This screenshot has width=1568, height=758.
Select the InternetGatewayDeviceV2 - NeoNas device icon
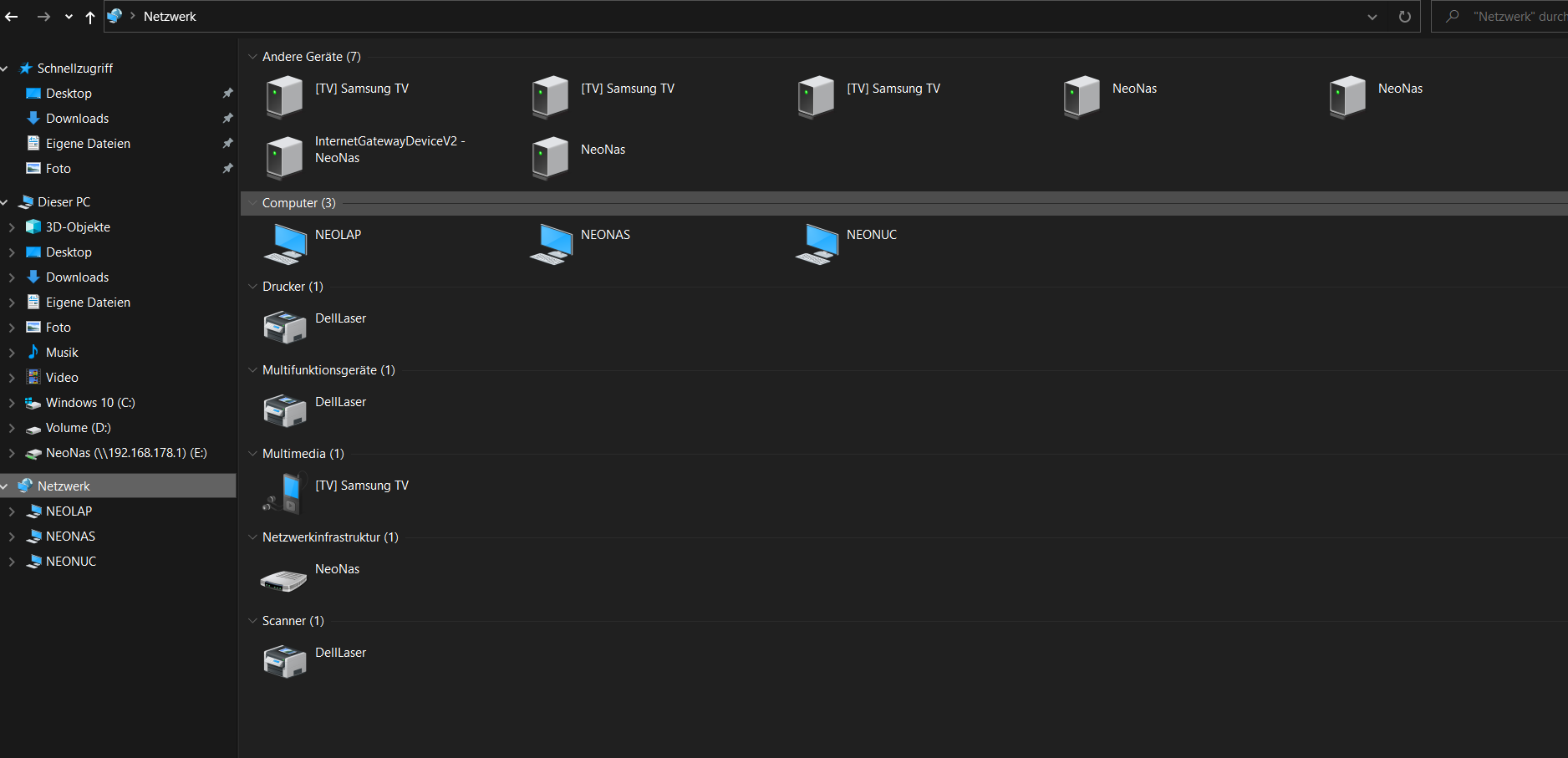pos(285,157)
